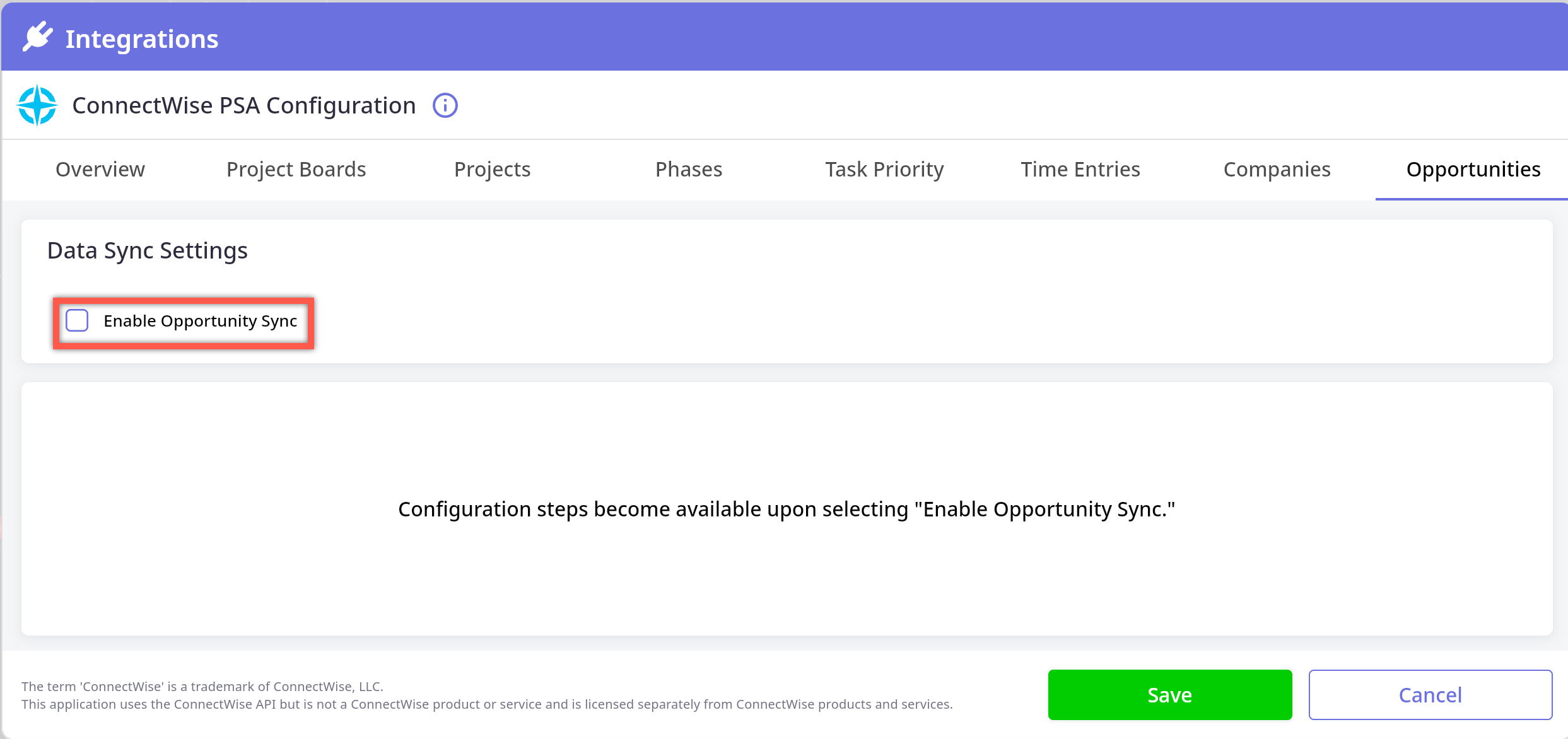Switch to the Companies tab
The width and height of the screenshot is (1568, 739).
coord(1277,170)
